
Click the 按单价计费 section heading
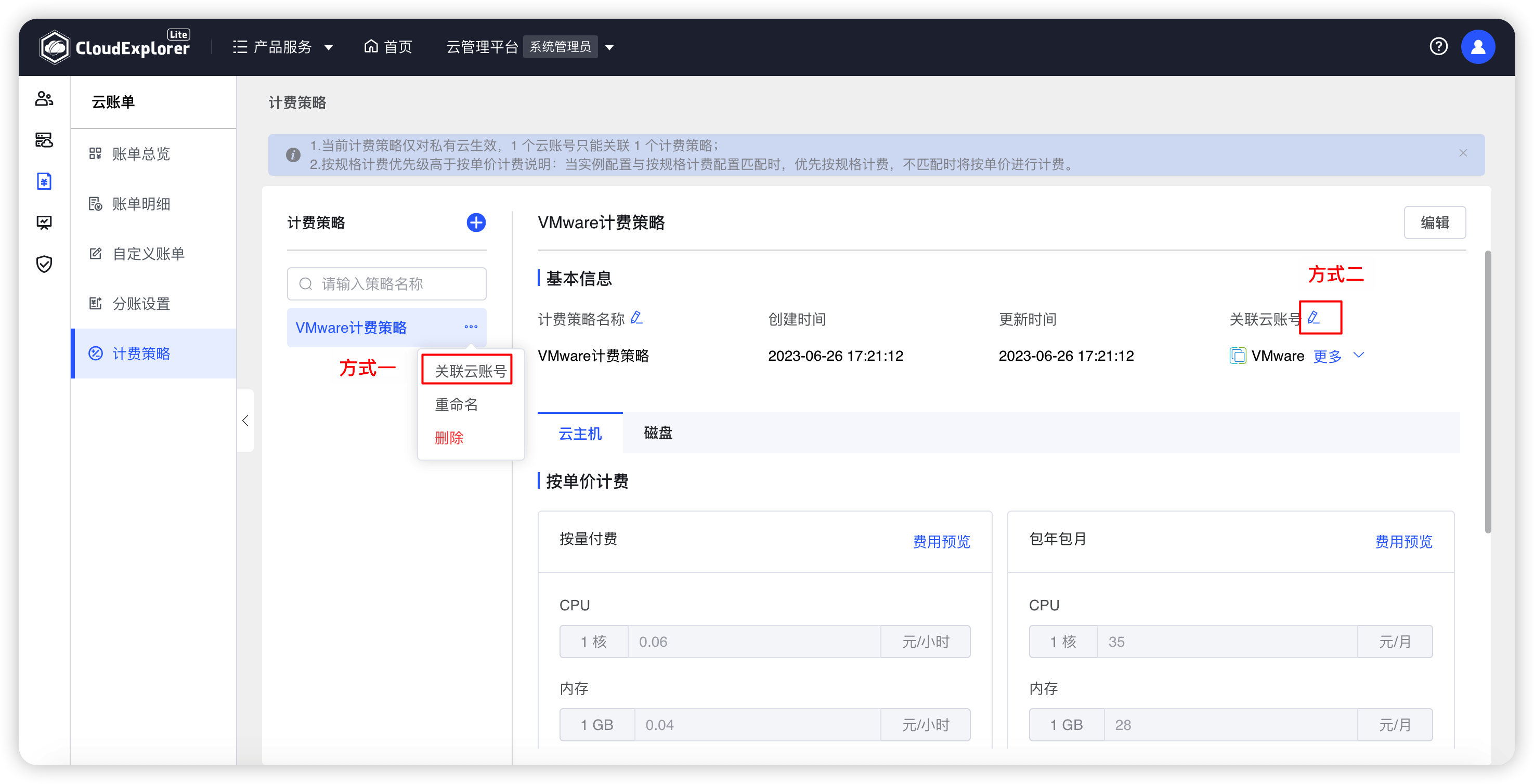(587, 480)
